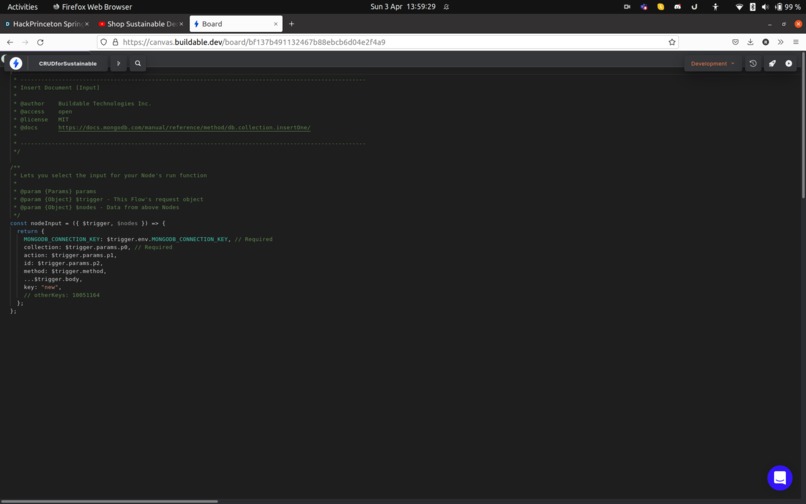Close the Board tab
The height and width of the screenshot is (504, 806).
click(276, 24)
